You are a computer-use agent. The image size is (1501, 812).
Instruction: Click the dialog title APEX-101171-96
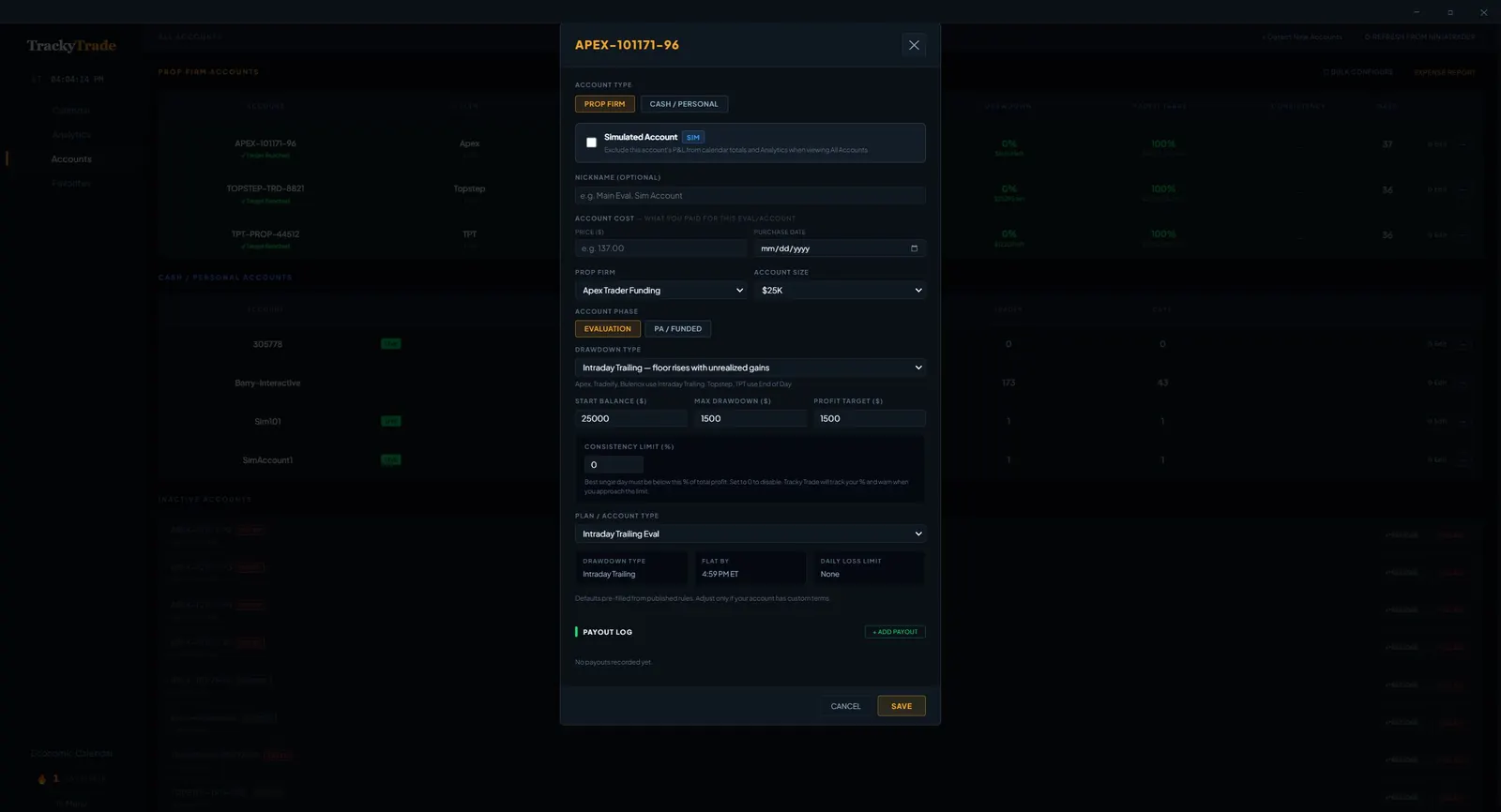pyautogui.click(x=627, y=45)
